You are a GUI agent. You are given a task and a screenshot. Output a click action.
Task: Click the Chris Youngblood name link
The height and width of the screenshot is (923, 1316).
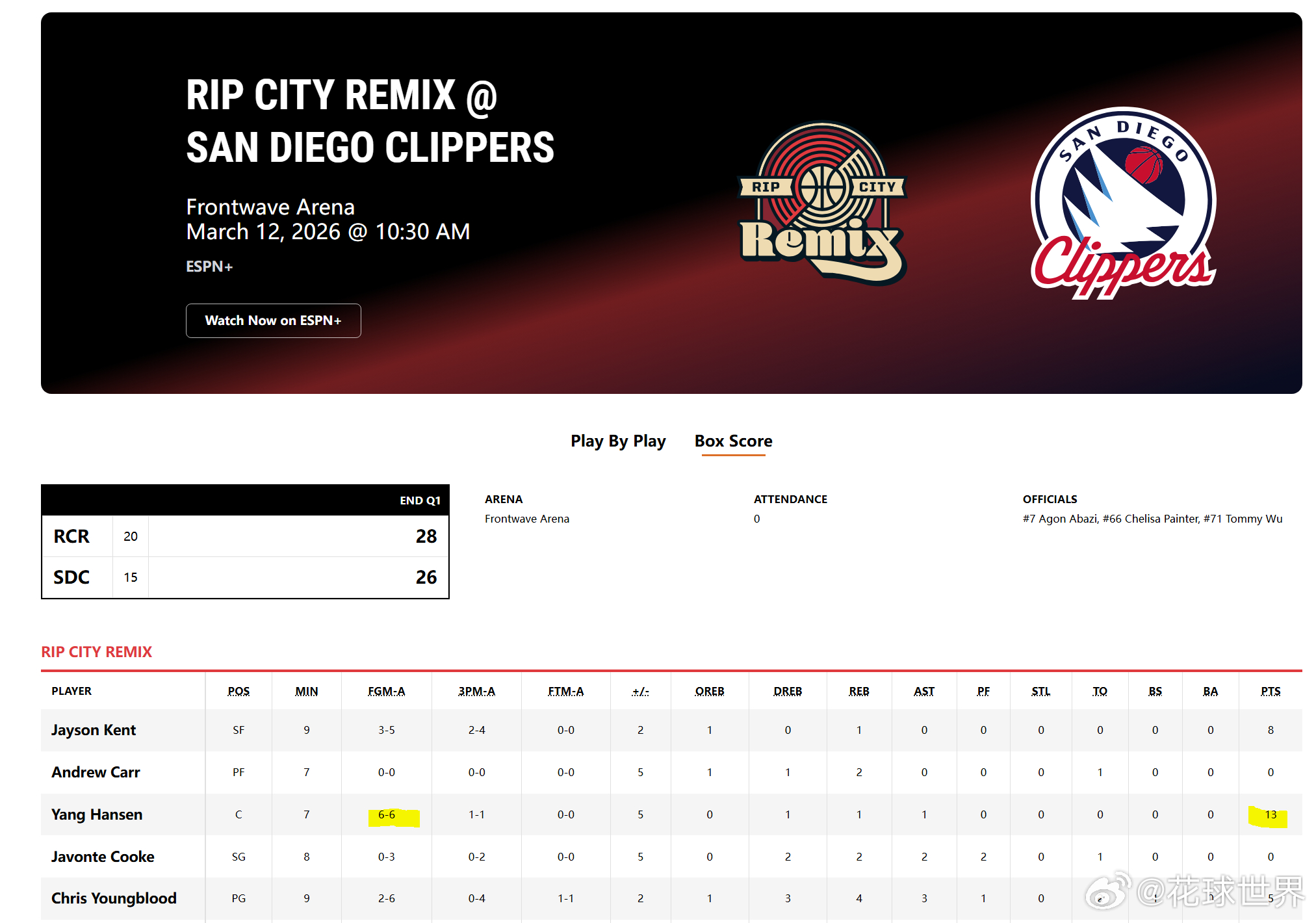(114, 898)
